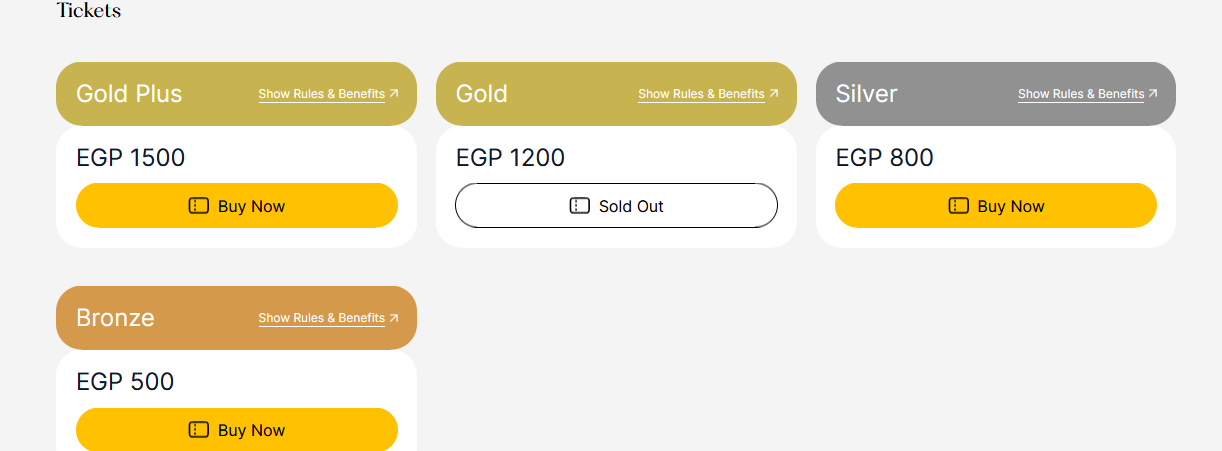Buy the Bronze EGP 500 ticket
This screenshot has width=1222, height=451.
(237, 430)
